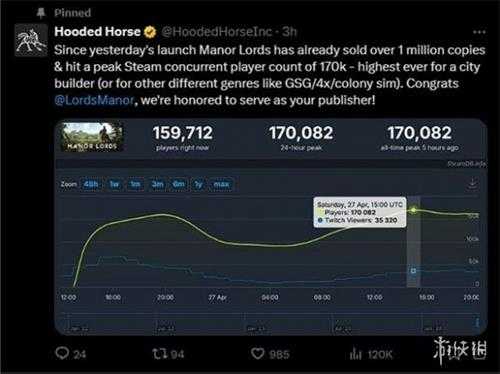
Task: Click the chart download icon
Action: point(472,184)
